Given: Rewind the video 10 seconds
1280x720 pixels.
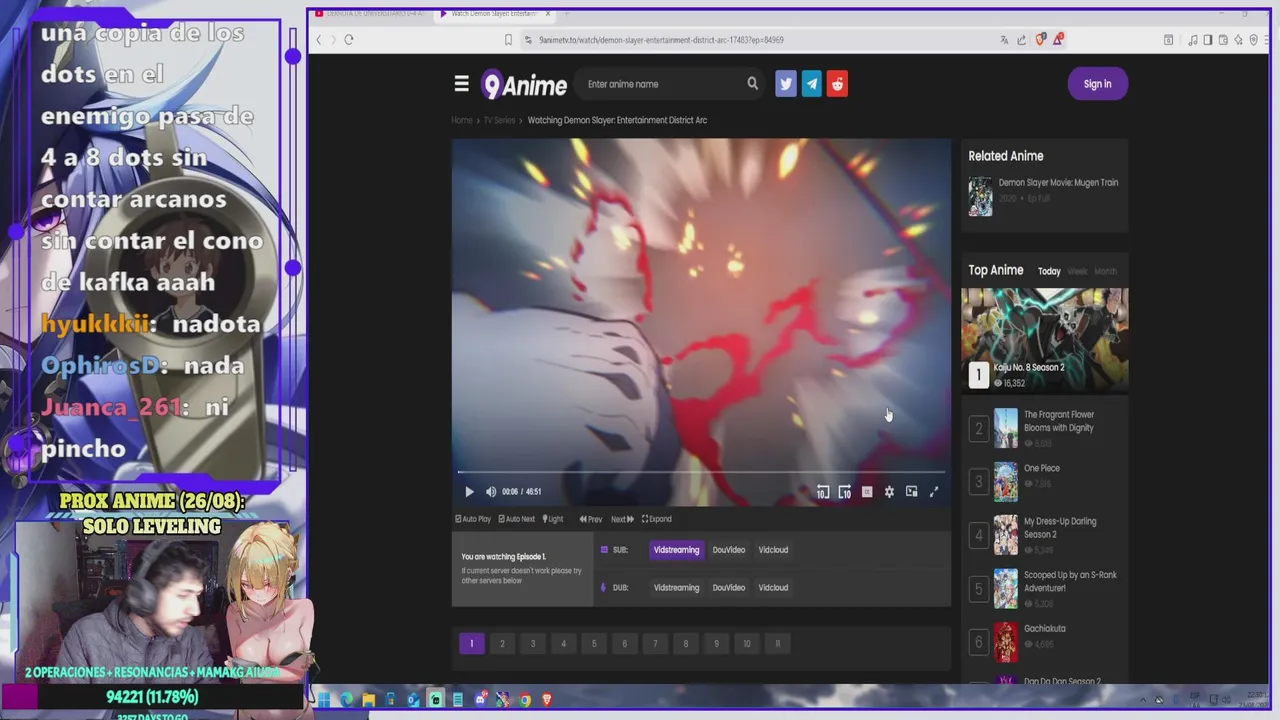Looking at the screenshot, I should (x=823, y=492).
